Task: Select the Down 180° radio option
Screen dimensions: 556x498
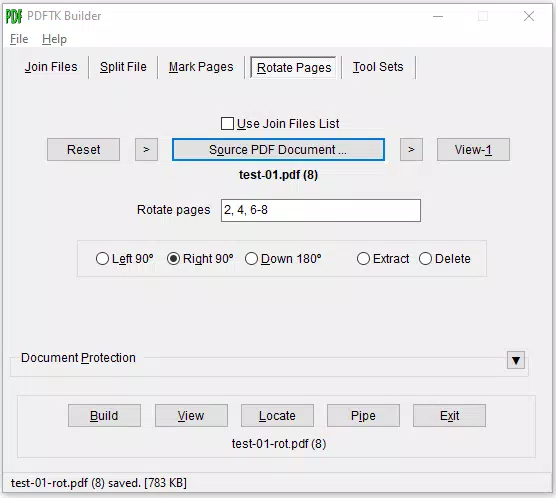Action: 283,259
